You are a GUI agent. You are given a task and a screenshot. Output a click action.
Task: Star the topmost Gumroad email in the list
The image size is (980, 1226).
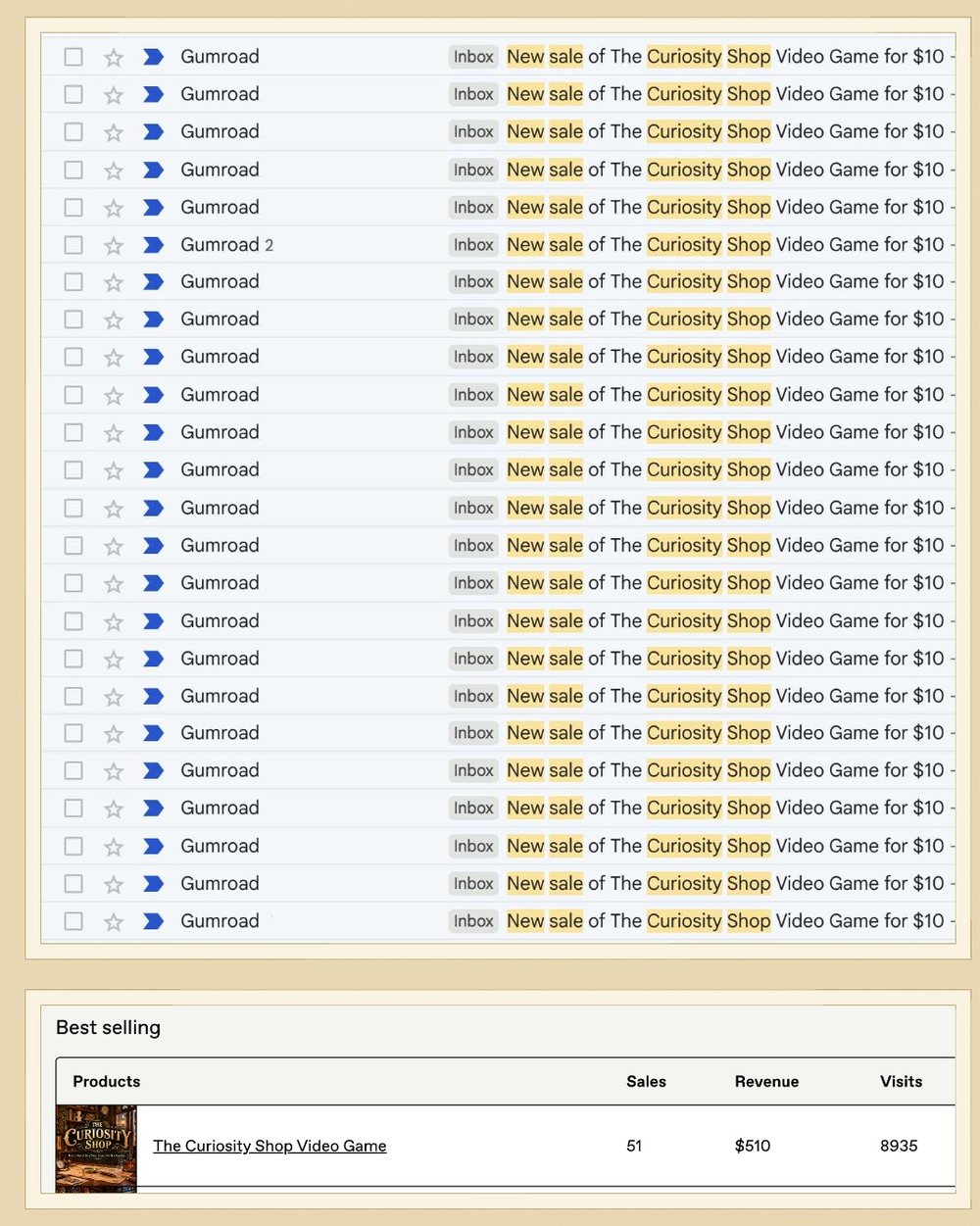[x=114, y=57]
